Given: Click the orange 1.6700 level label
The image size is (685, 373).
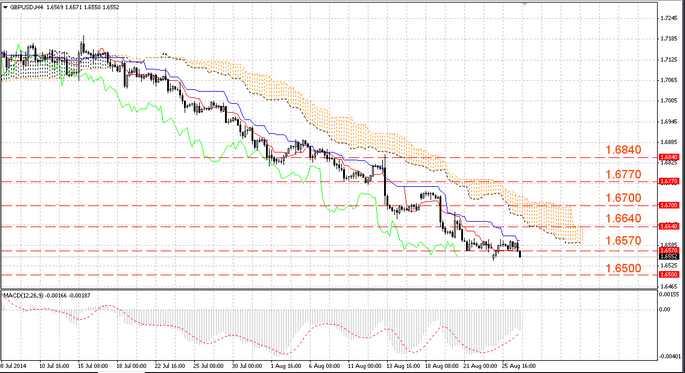Looking at the screenshot, I should tap(623, 198).
